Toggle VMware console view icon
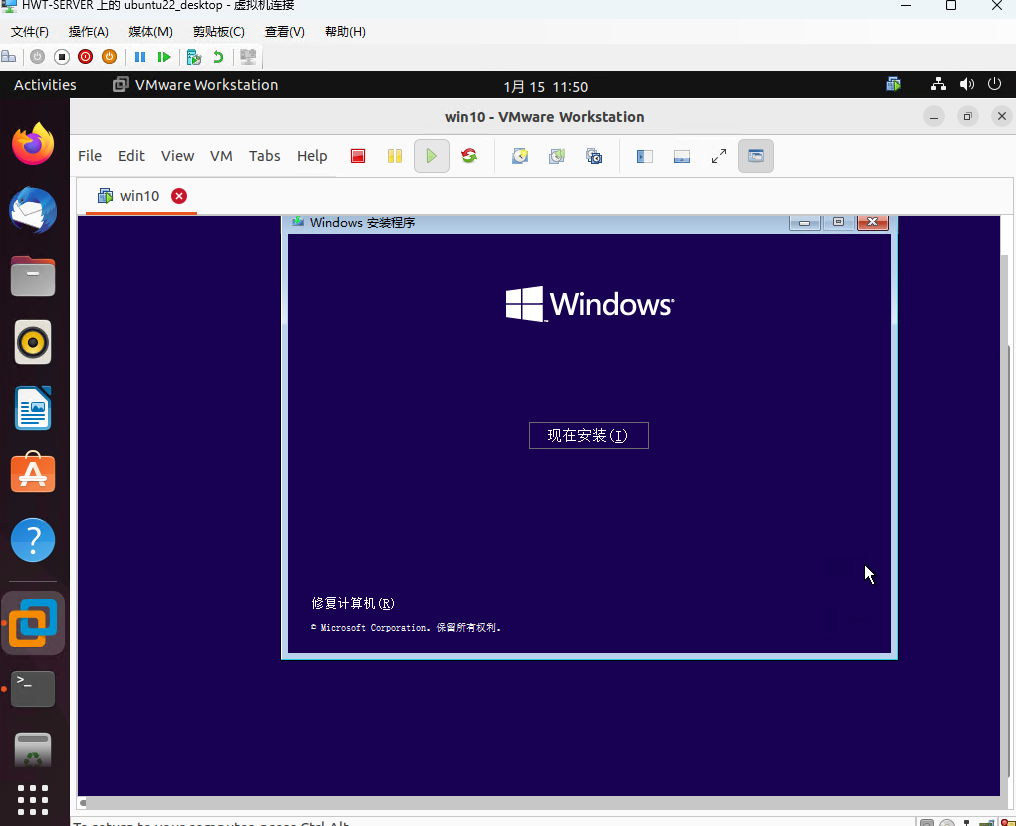This screenshot has width=1016, height=826. pos(756,156)
